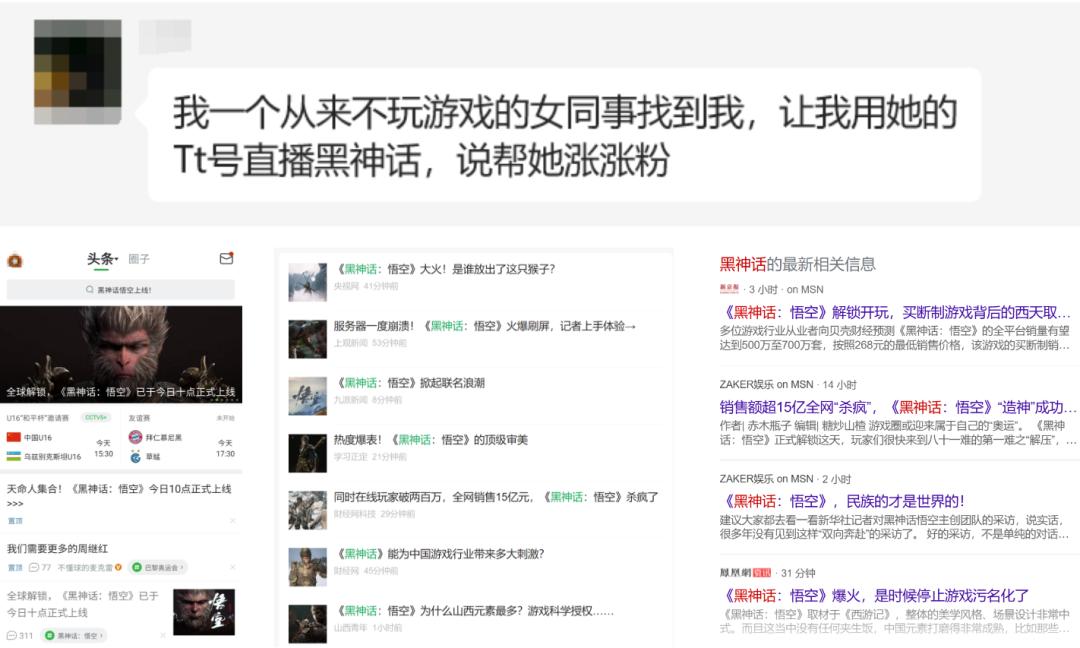Screen dimensions: 1080x648
Task: Click the 凤凰网 source logo
Action: pos(745,572)
